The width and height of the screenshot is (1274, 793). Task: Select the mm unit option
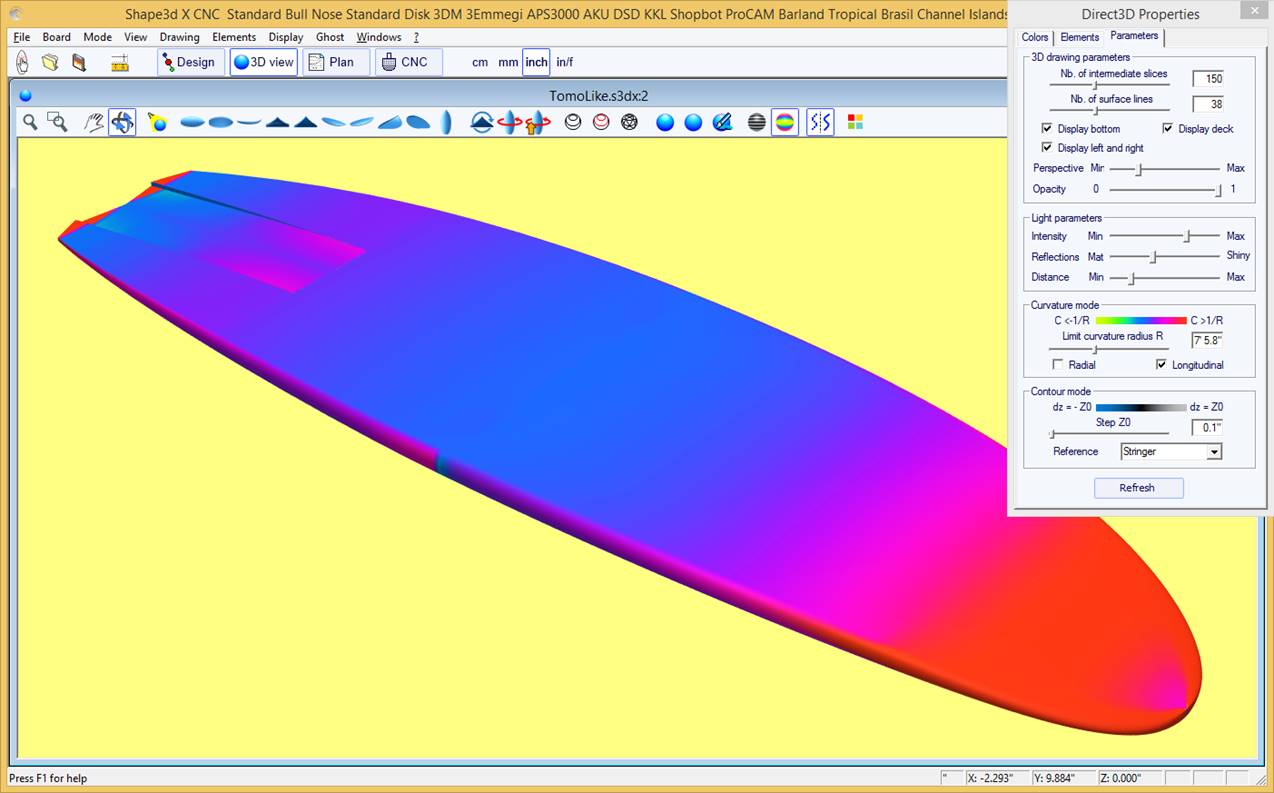[x=508, y=62]
